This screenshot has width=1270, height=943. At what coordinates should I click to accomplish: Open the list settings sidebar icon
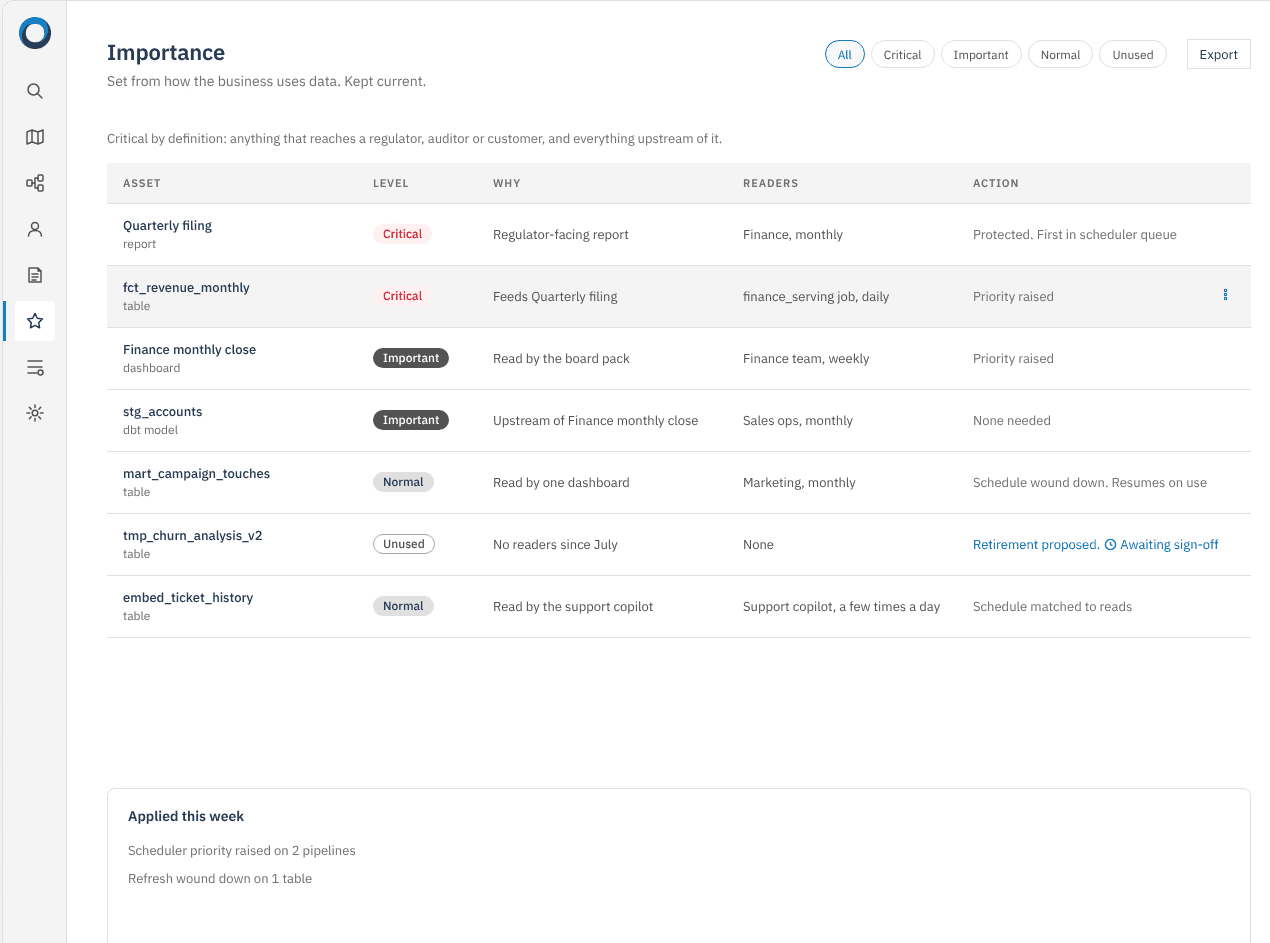pos(35,367)
